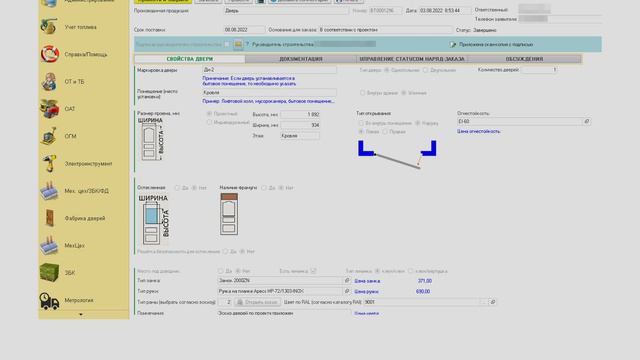640x360 pixels.
Task: Switch to the ОБСУЖДЕНИЯ tab
Action: click(524, 59)
